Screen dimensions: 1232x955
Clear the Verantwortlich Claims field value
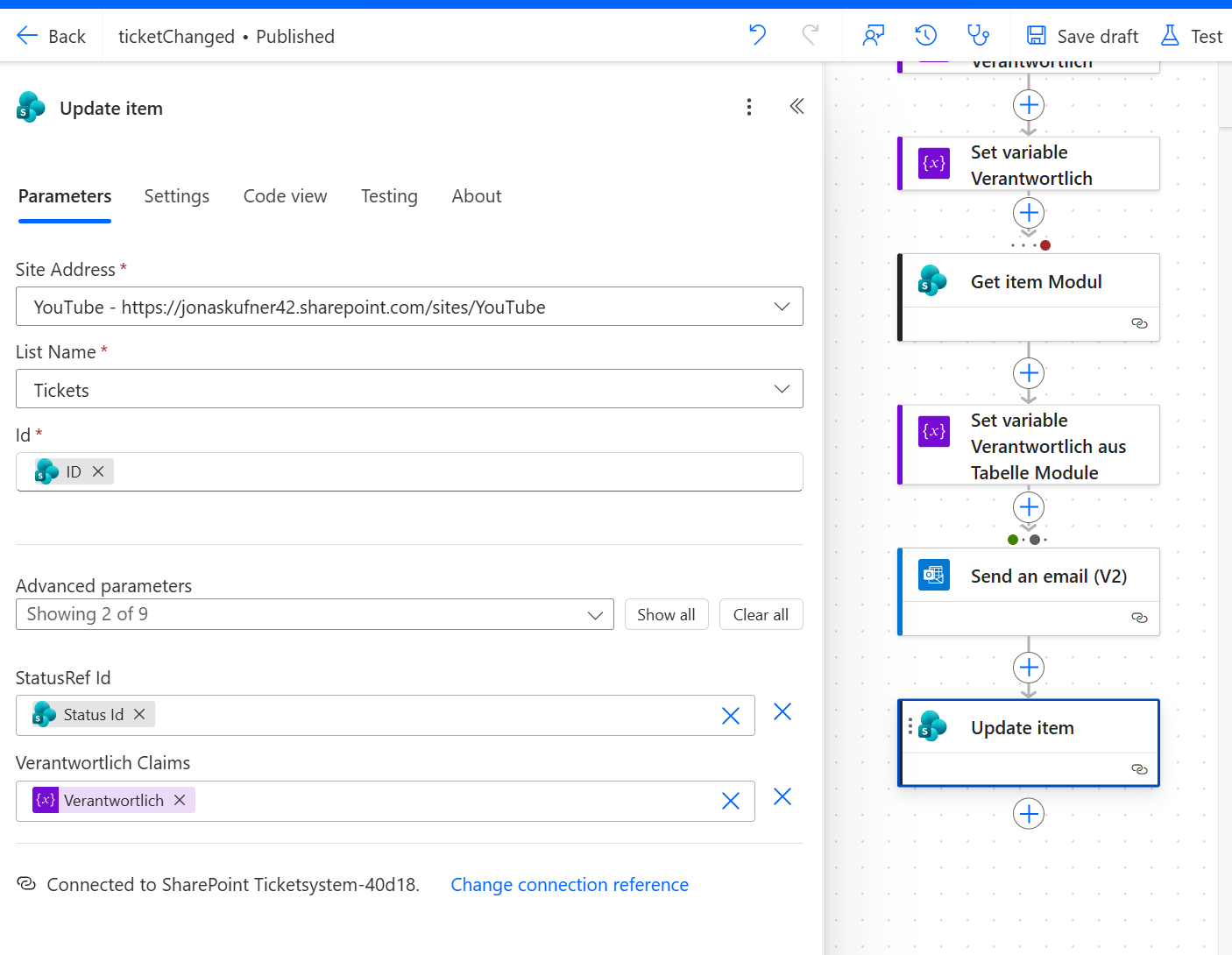(730, 801)
